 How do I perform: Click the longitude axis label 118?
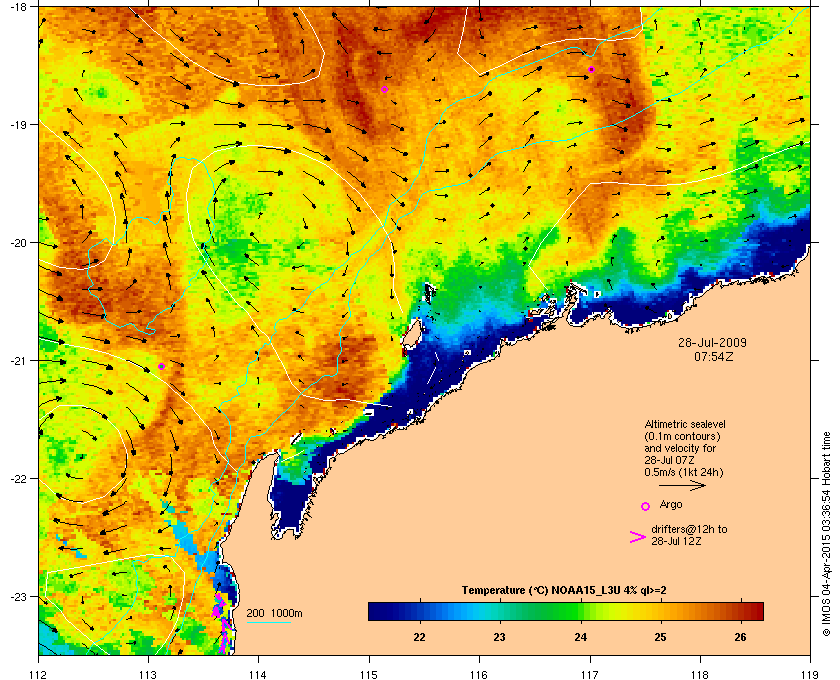click(700, 674)
